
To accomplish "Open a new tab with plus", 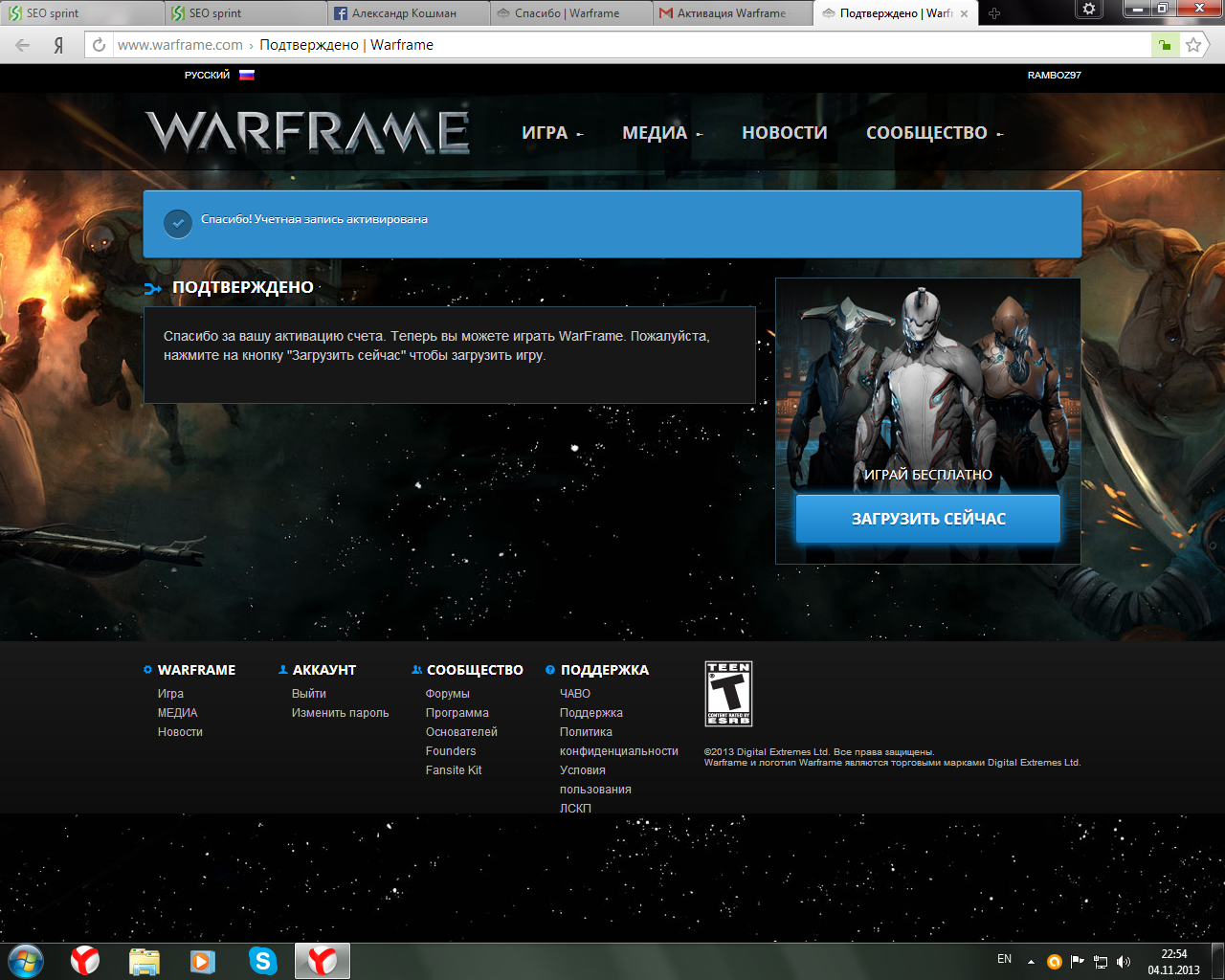I will click(994, 13).
